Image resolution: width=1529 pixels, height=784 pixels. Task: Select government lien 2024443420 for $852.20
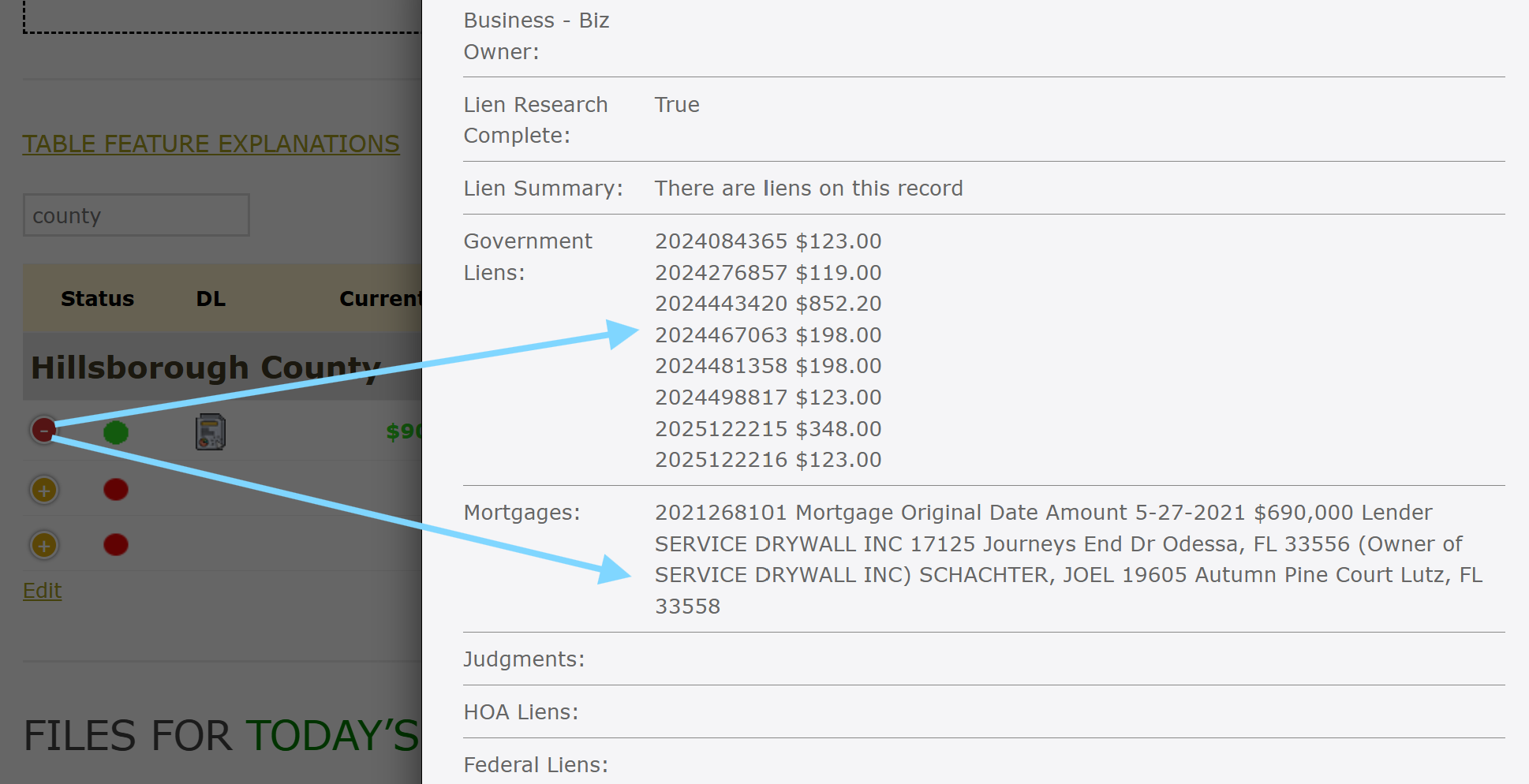coord(768,304)
